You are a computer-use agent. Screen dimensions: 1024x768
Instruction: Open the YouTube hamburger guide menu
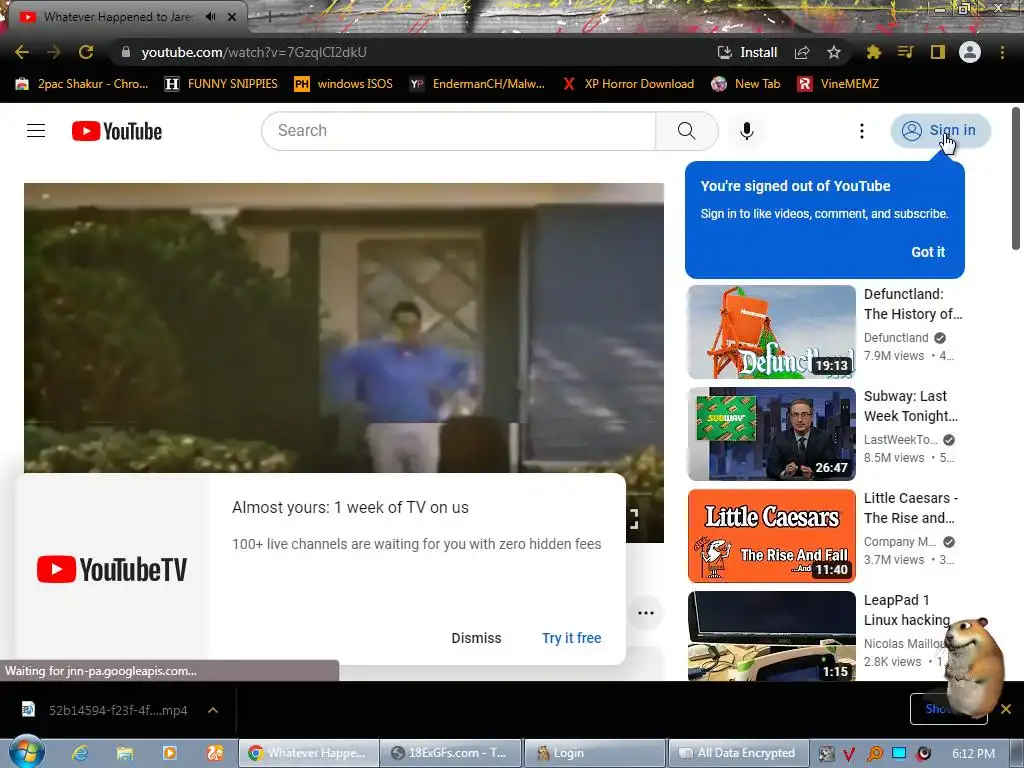(36, 131)
